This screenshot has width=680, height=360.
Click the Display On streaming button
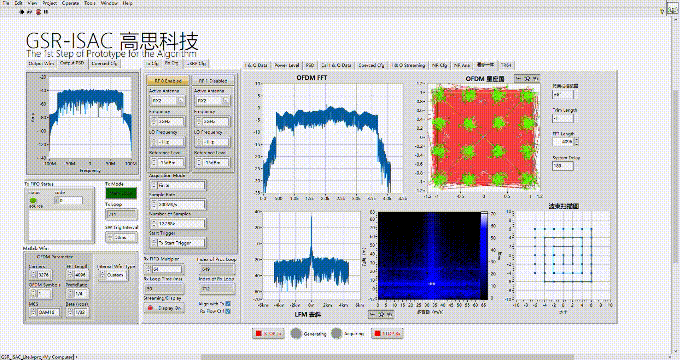(x=164, y=308)
